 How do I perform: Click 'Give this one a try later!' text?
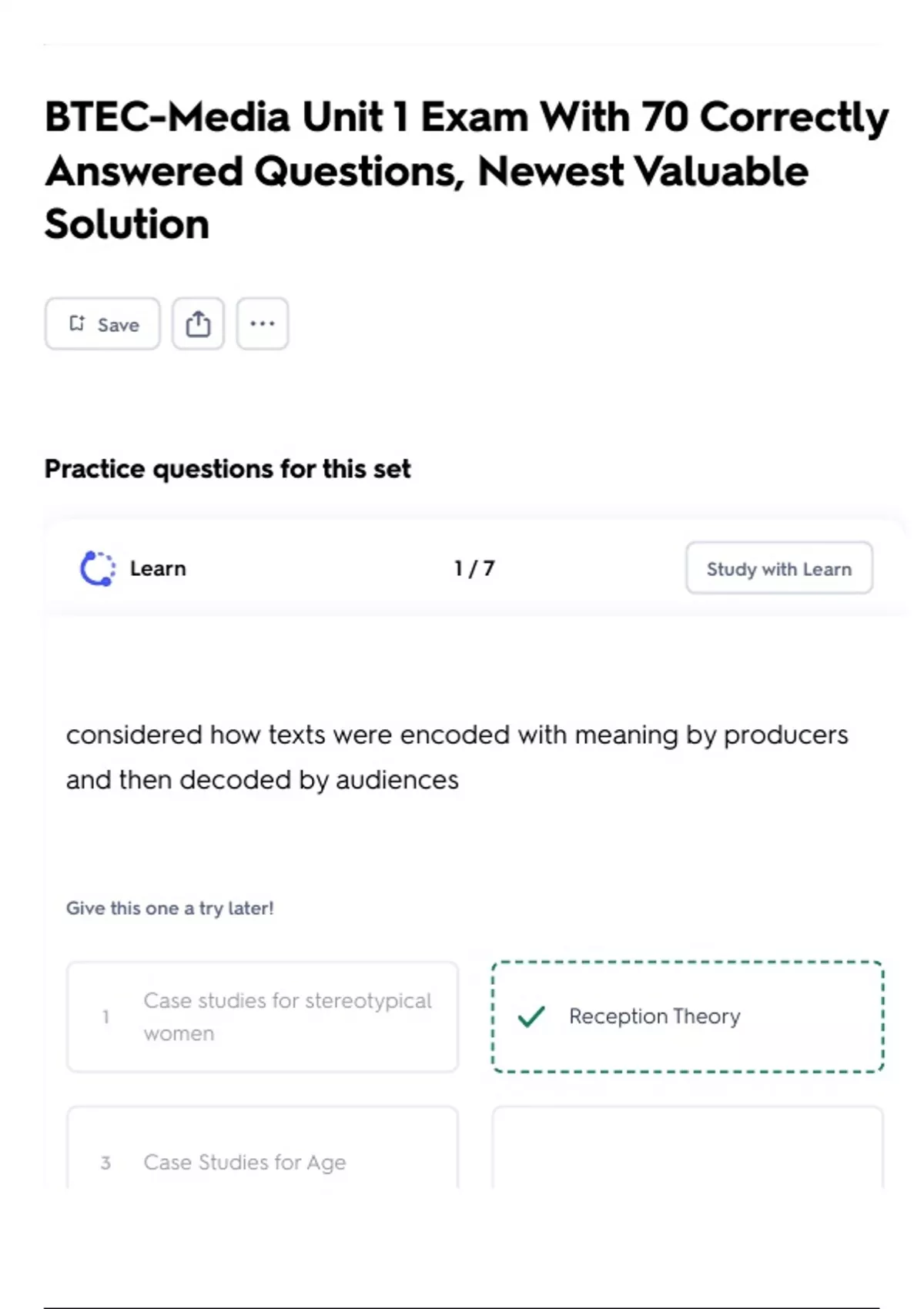click(x=170, y=908)
